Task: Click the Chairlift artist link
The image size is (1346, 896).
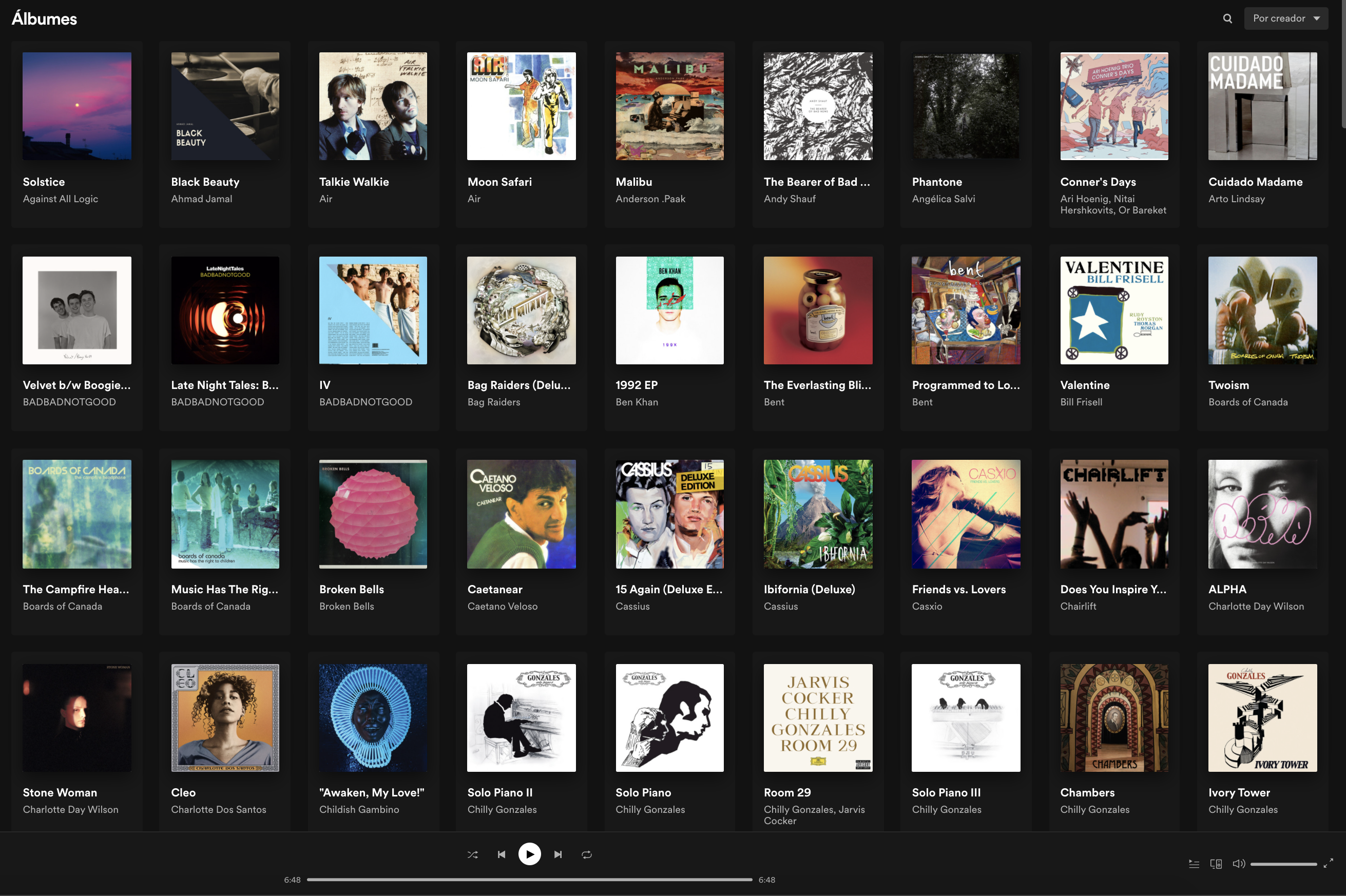Action: 1078,606
